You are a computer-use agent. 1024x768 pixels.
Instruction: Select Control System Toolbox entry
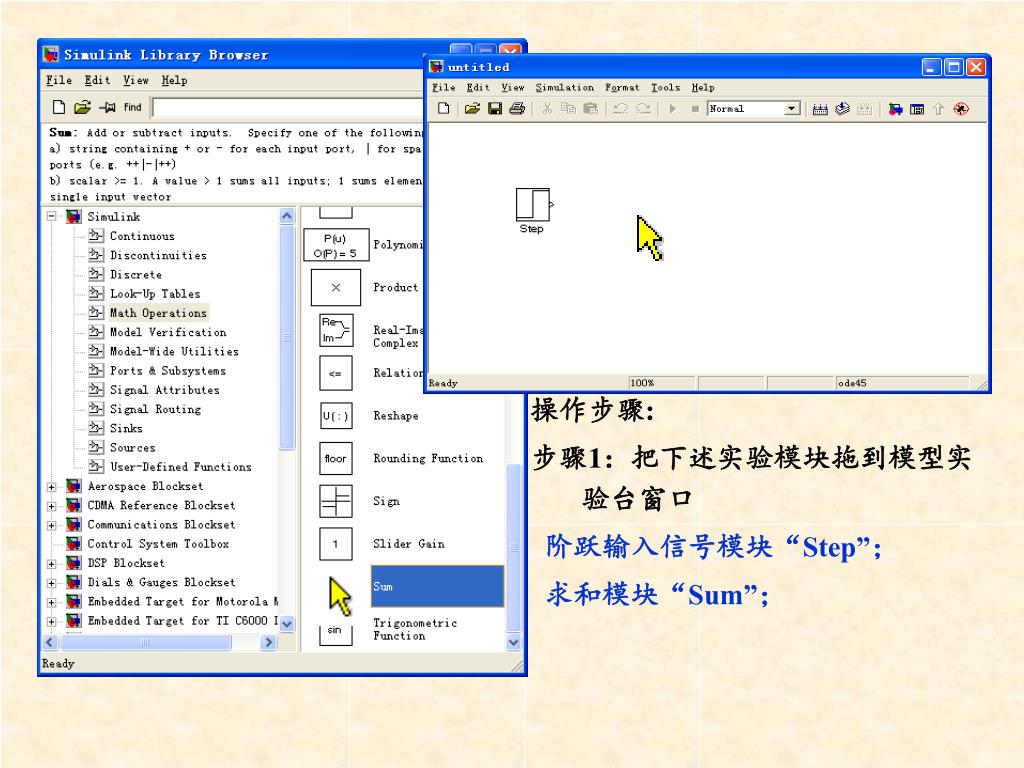pyautogui.click(x=158, y=544)
